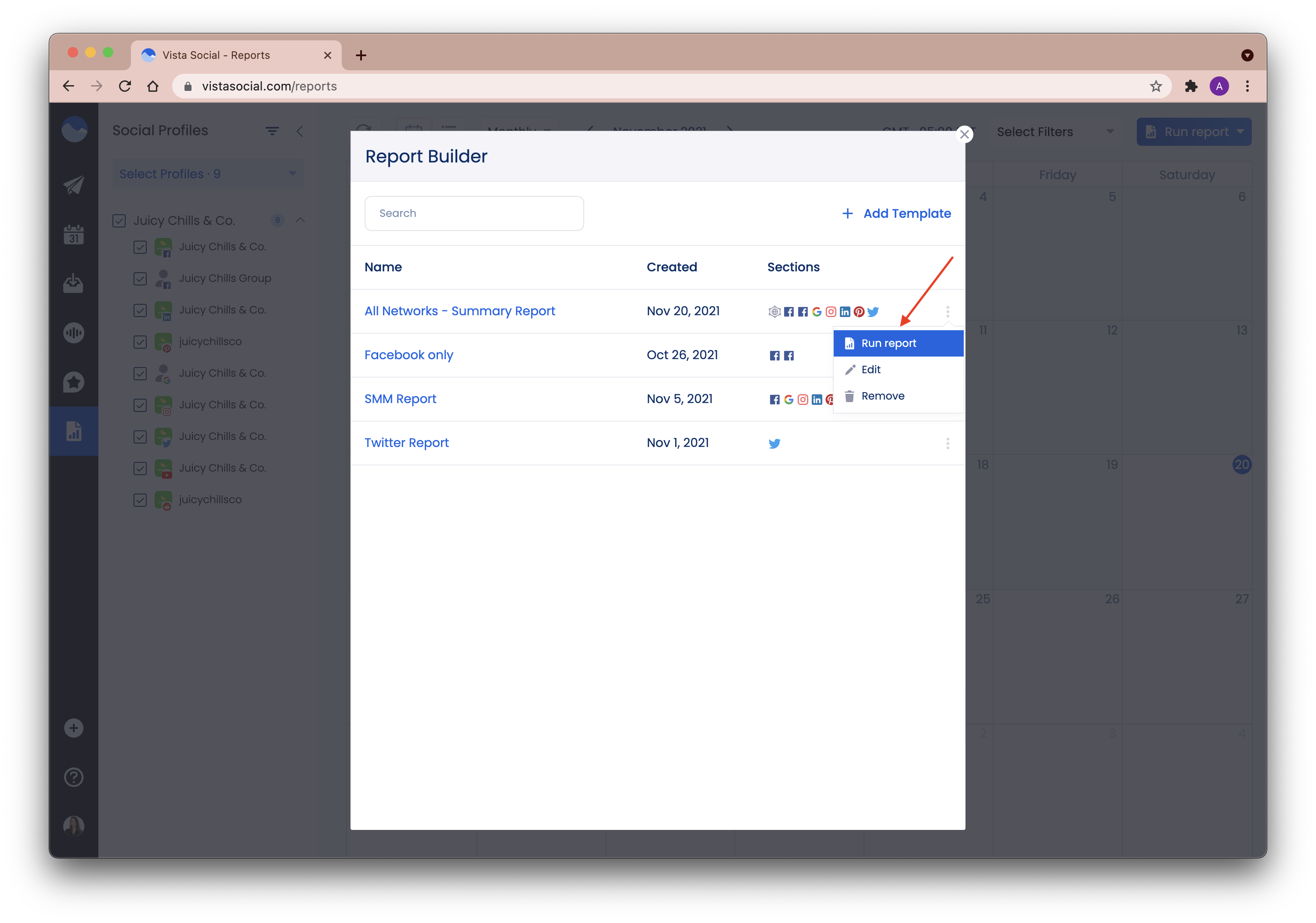This screenshot has height=923, width=1316.
Task: Bookmark the page with the star icon
Action: coord(1156,86)
